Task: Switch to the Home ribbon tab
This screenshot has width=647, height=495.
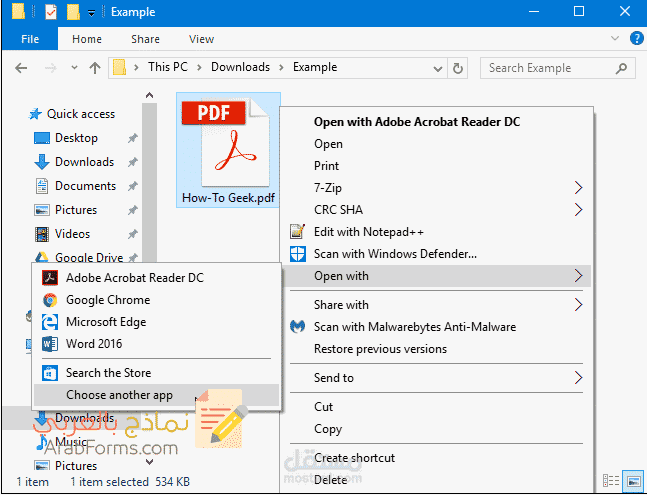Action: click(x=87, y=39)
